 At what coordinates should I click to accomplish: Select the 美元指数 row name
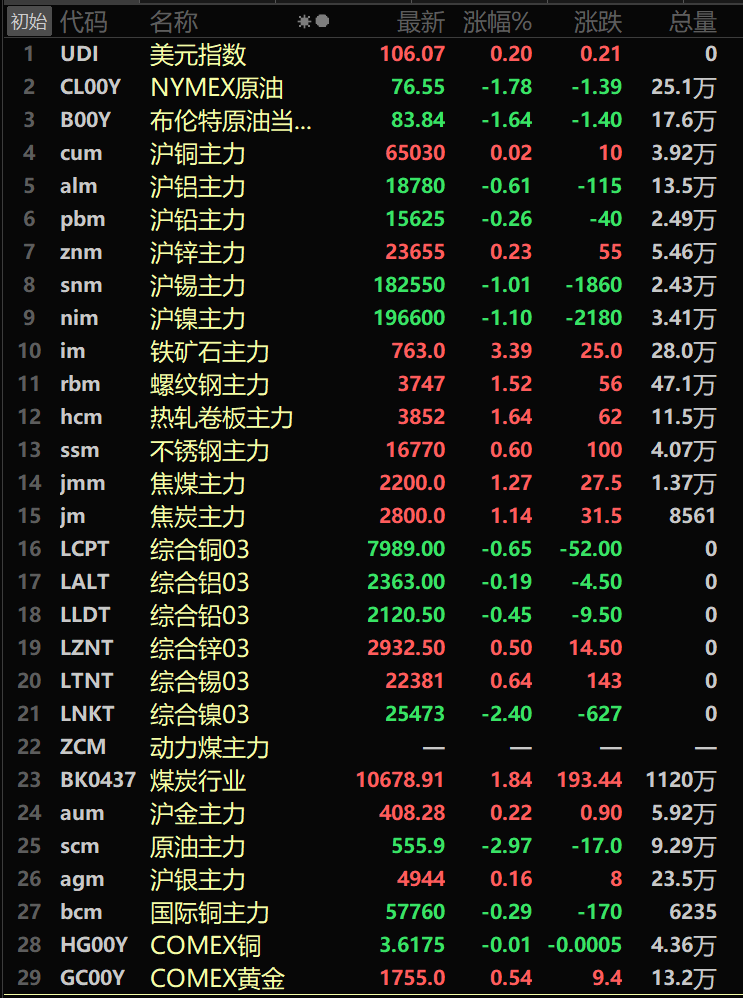coord(198,54)
